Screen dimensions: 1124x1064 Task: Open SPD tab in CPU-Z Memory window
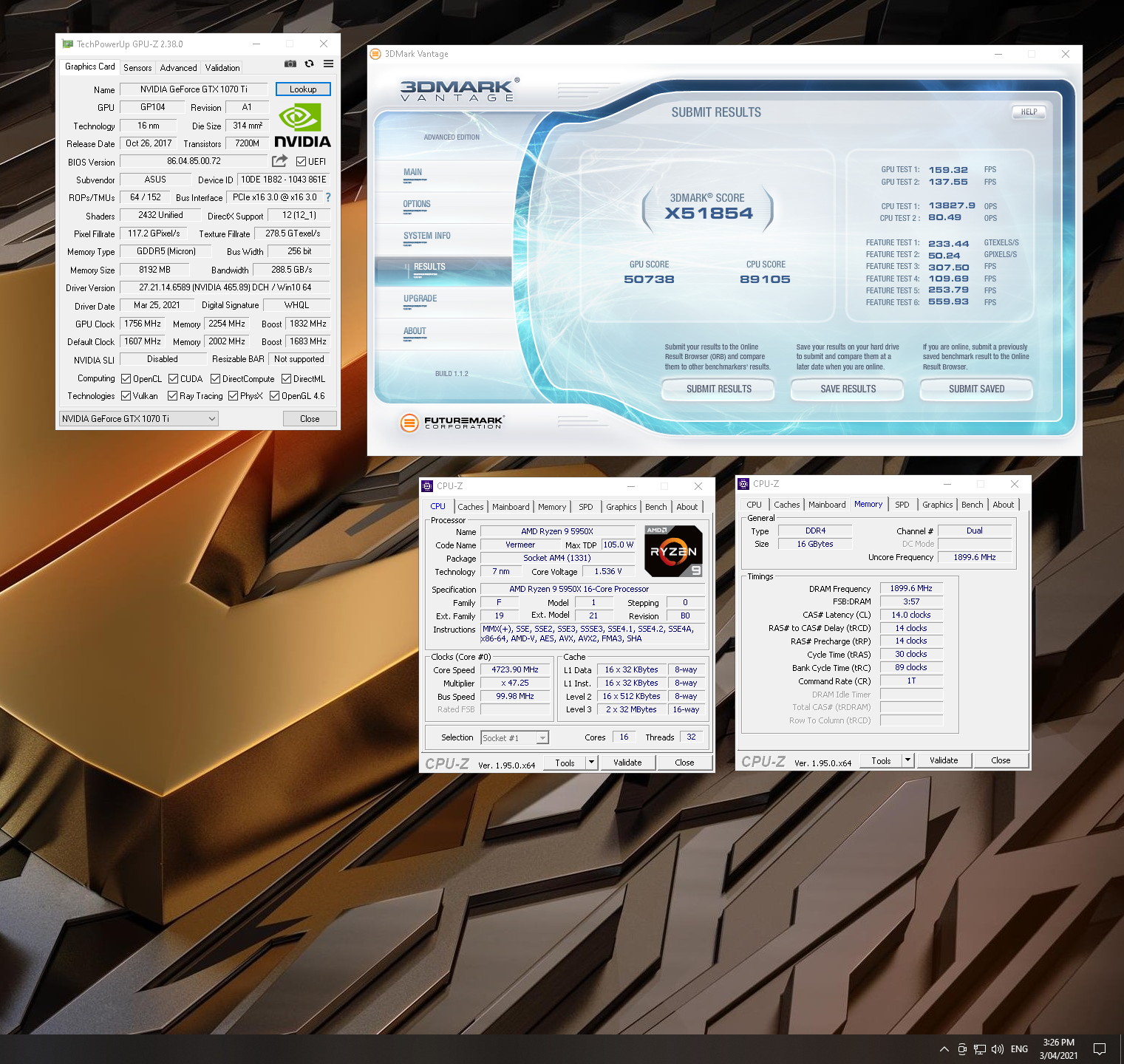pos(902,505)
